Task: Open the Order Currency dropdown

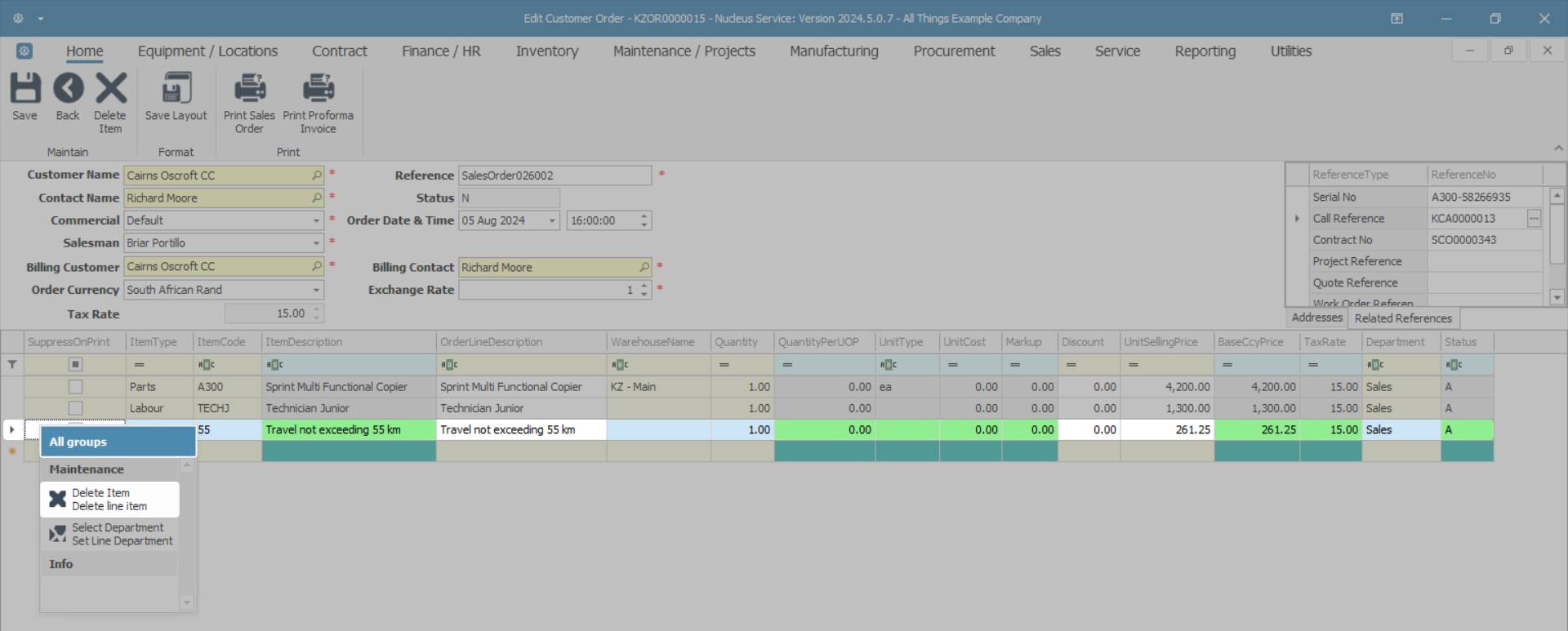Action: 316,291
